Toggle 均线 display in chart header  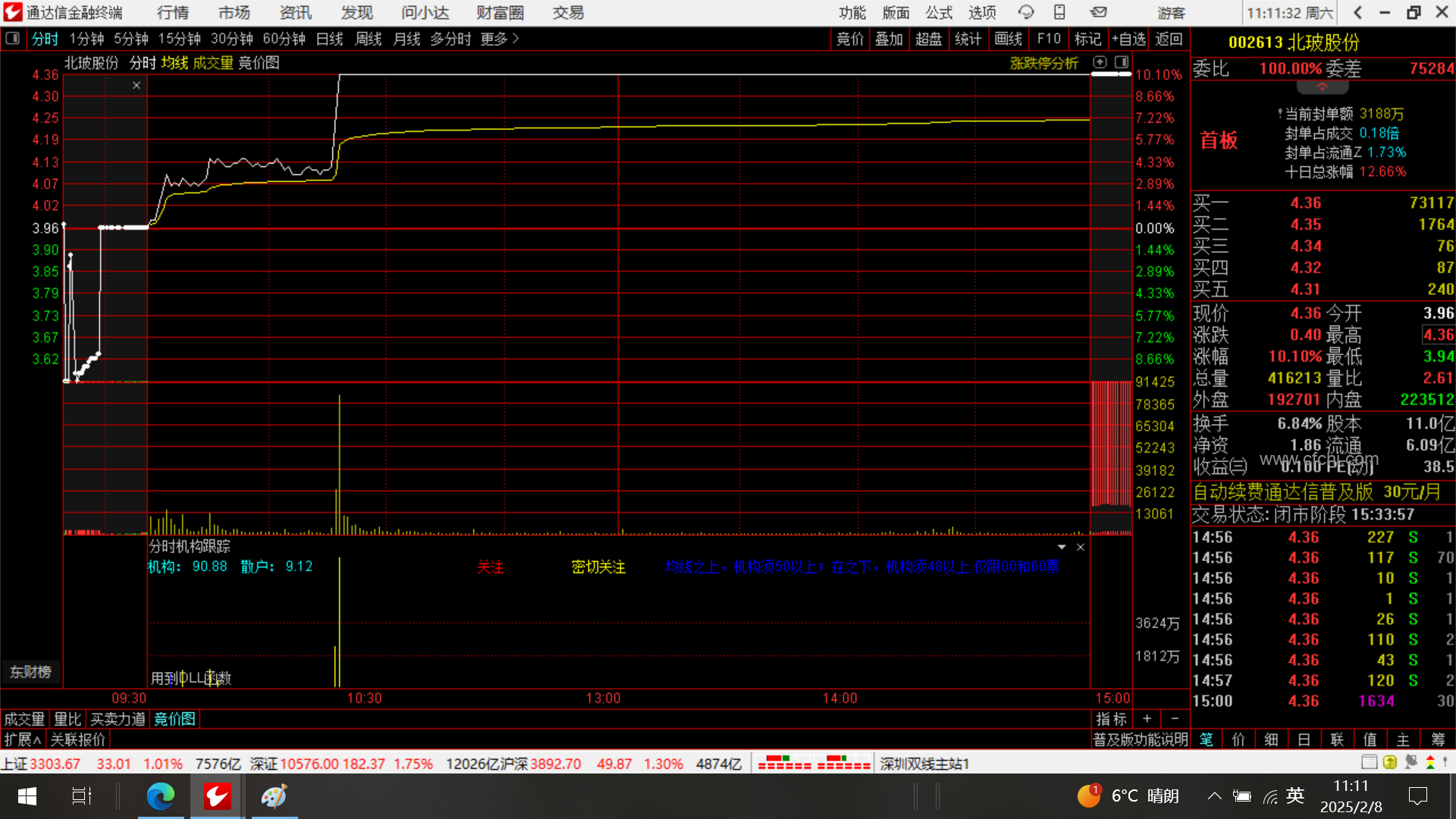(x=174, y=63)
